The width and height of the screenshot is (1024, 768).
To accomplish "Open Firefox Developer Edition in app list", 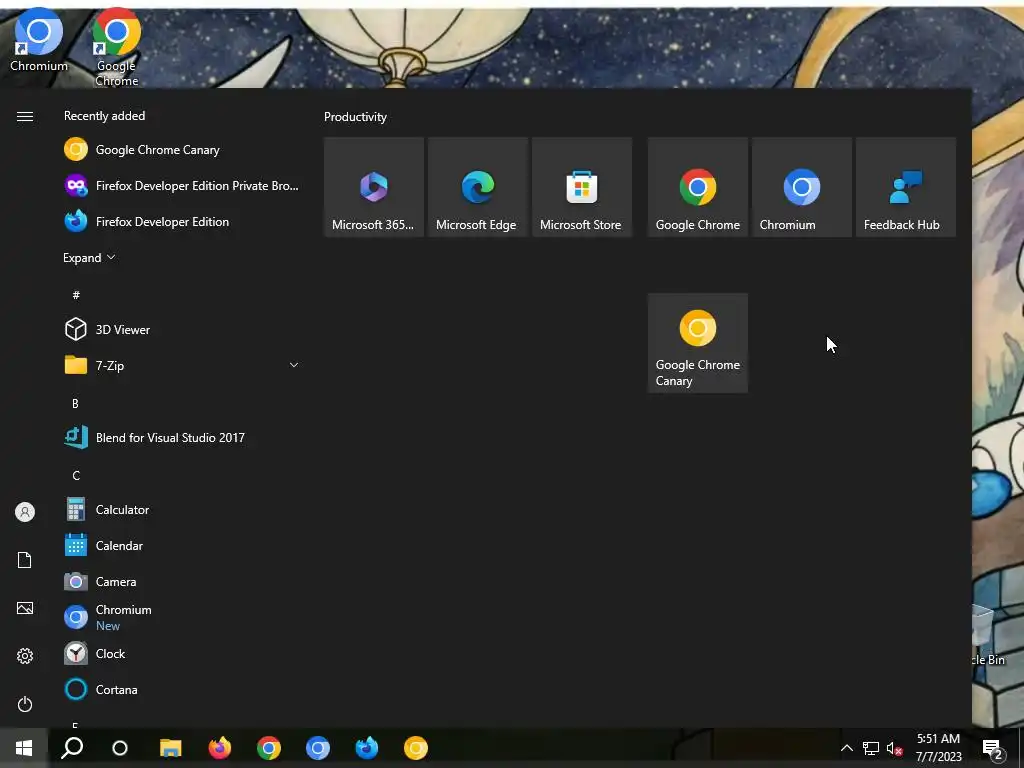I will click(x=182, y=221).
